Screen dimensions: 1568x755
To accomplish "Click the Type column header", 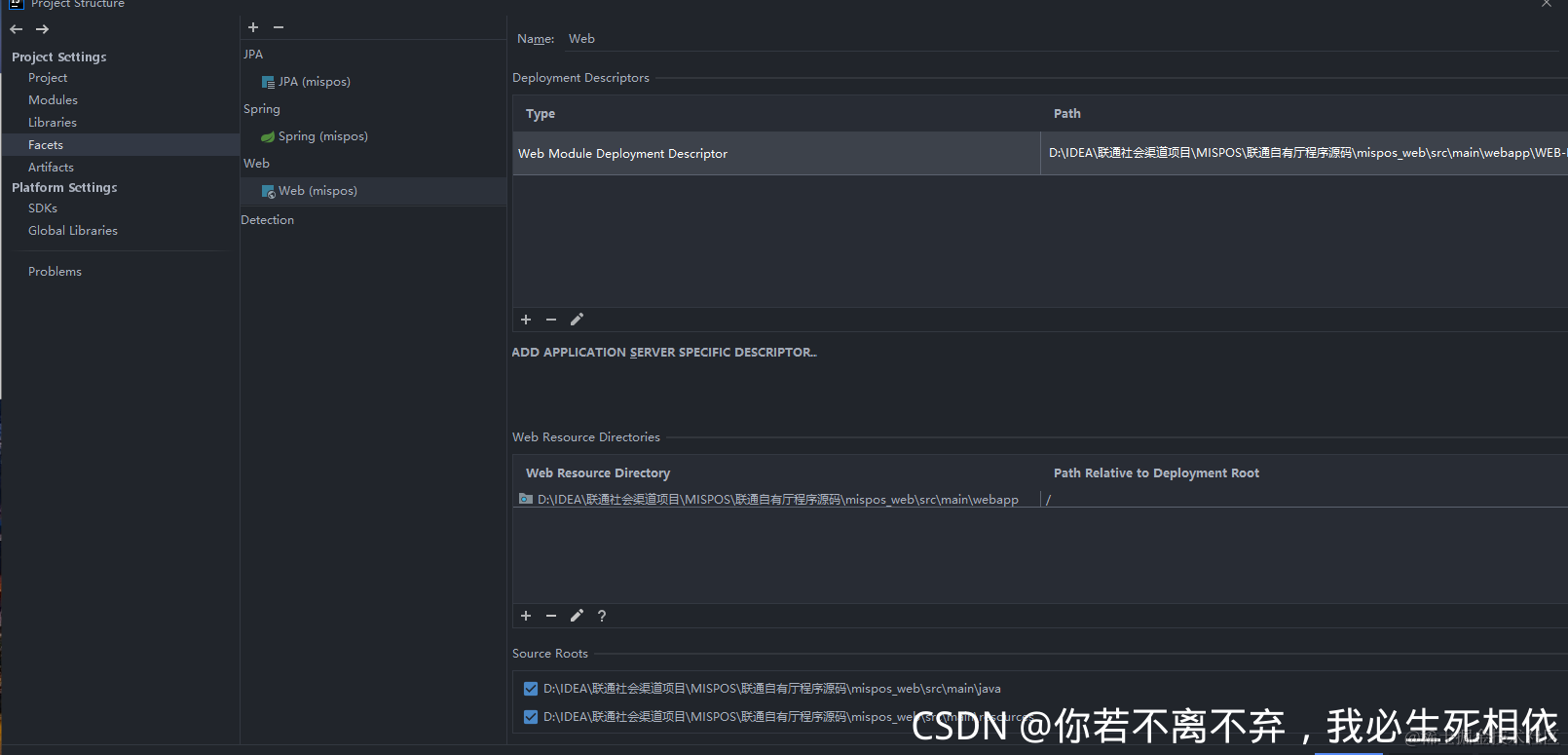I will pyautogui.click(x=541, y=114).
